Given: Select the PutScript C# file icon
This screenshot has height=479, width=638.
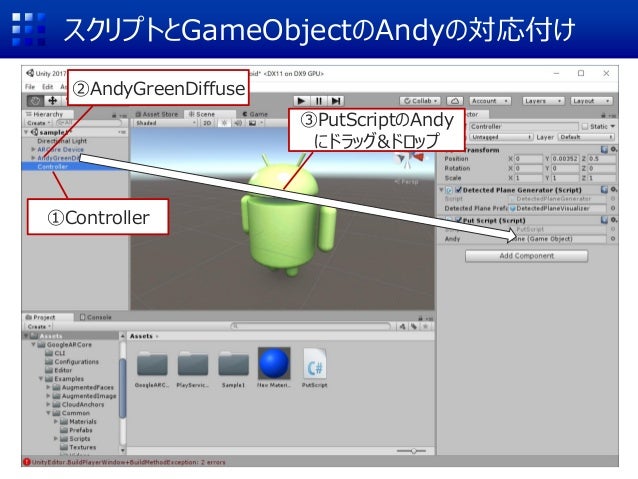Looking at the screenshot, I should 315,363.
